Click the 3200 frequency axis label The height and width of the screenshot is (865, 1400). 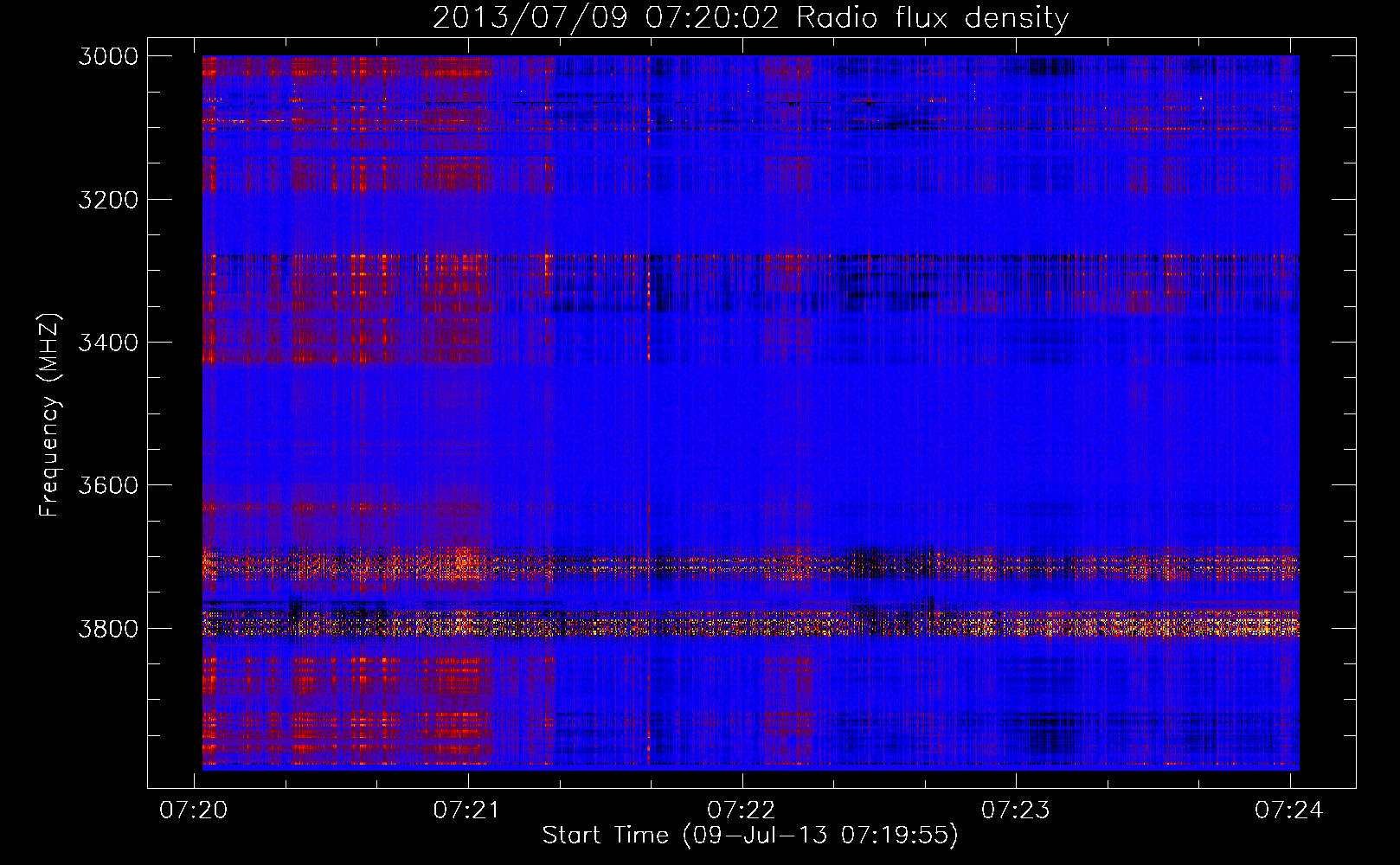pos(108,199)
